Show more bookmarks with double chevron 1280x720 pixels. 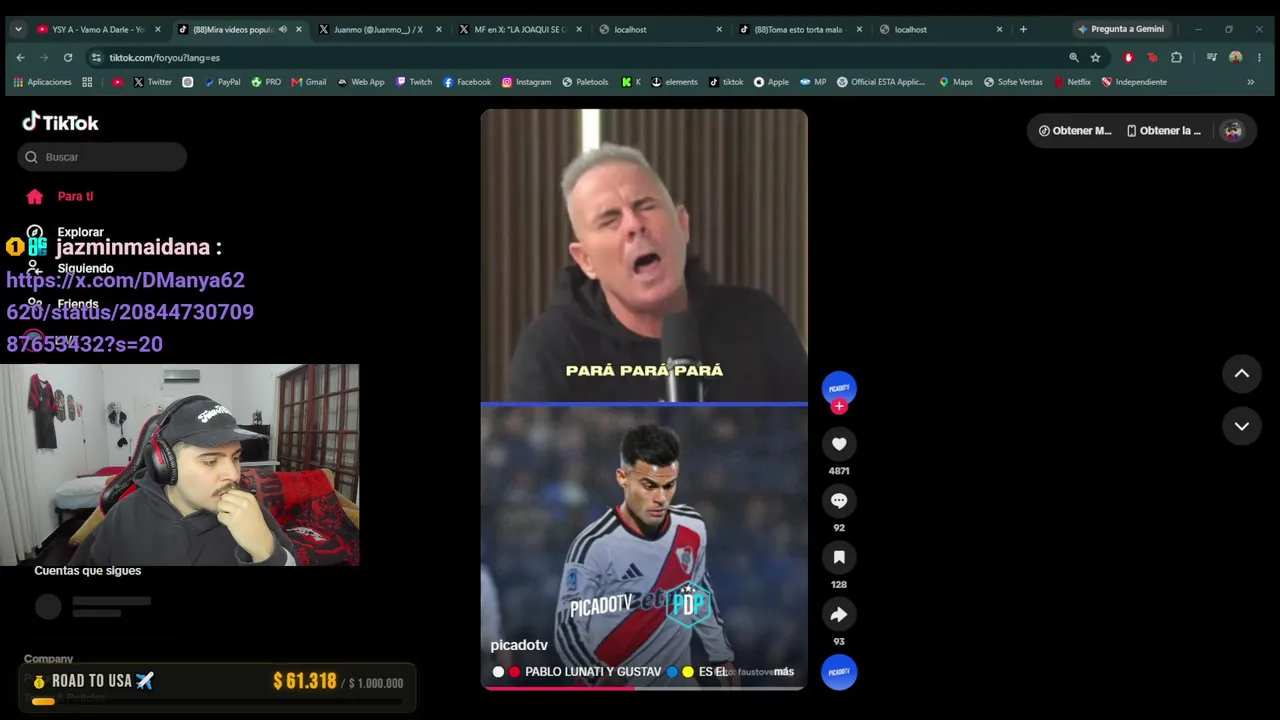(x=1250, y=82)
